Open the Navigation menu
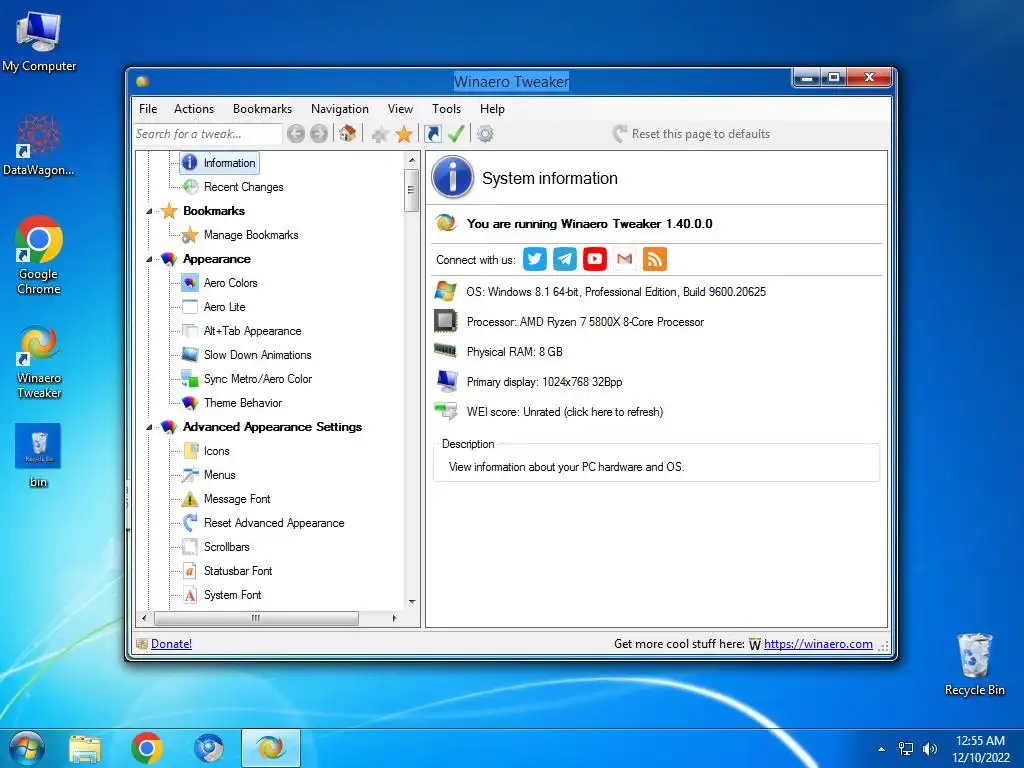Screen dimensions: 1024x768 point(340,109)
